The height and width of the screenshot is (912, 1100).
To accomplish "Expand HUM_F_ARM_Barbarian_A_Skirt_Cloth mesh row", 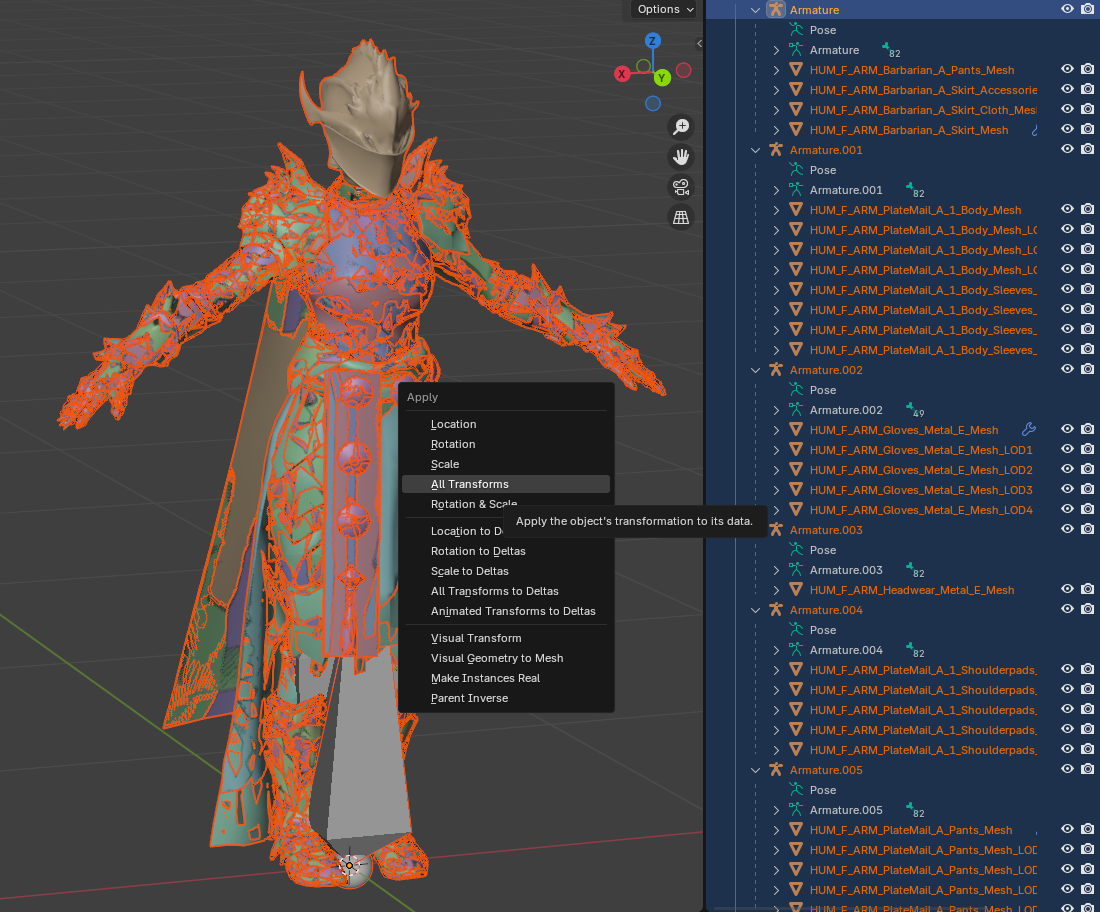I will (776, 110).
